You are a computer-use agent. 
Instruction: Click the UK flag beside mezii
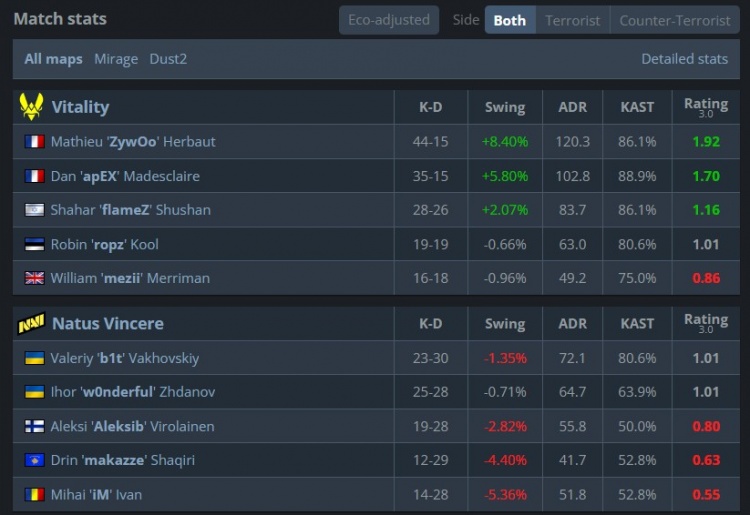[x=34, y=278]
